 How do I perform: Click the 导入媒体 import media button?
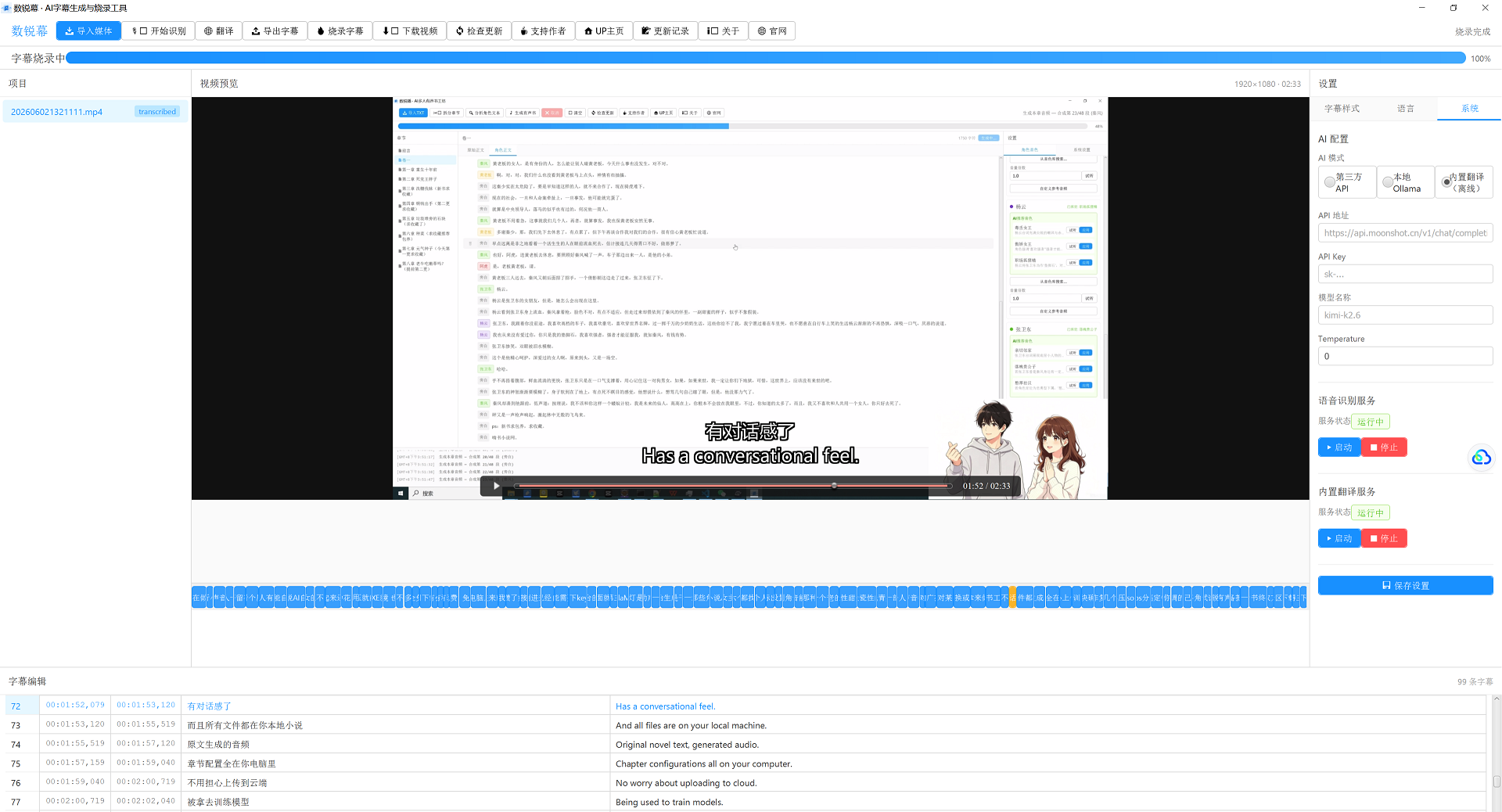click(x=88, y=31)
